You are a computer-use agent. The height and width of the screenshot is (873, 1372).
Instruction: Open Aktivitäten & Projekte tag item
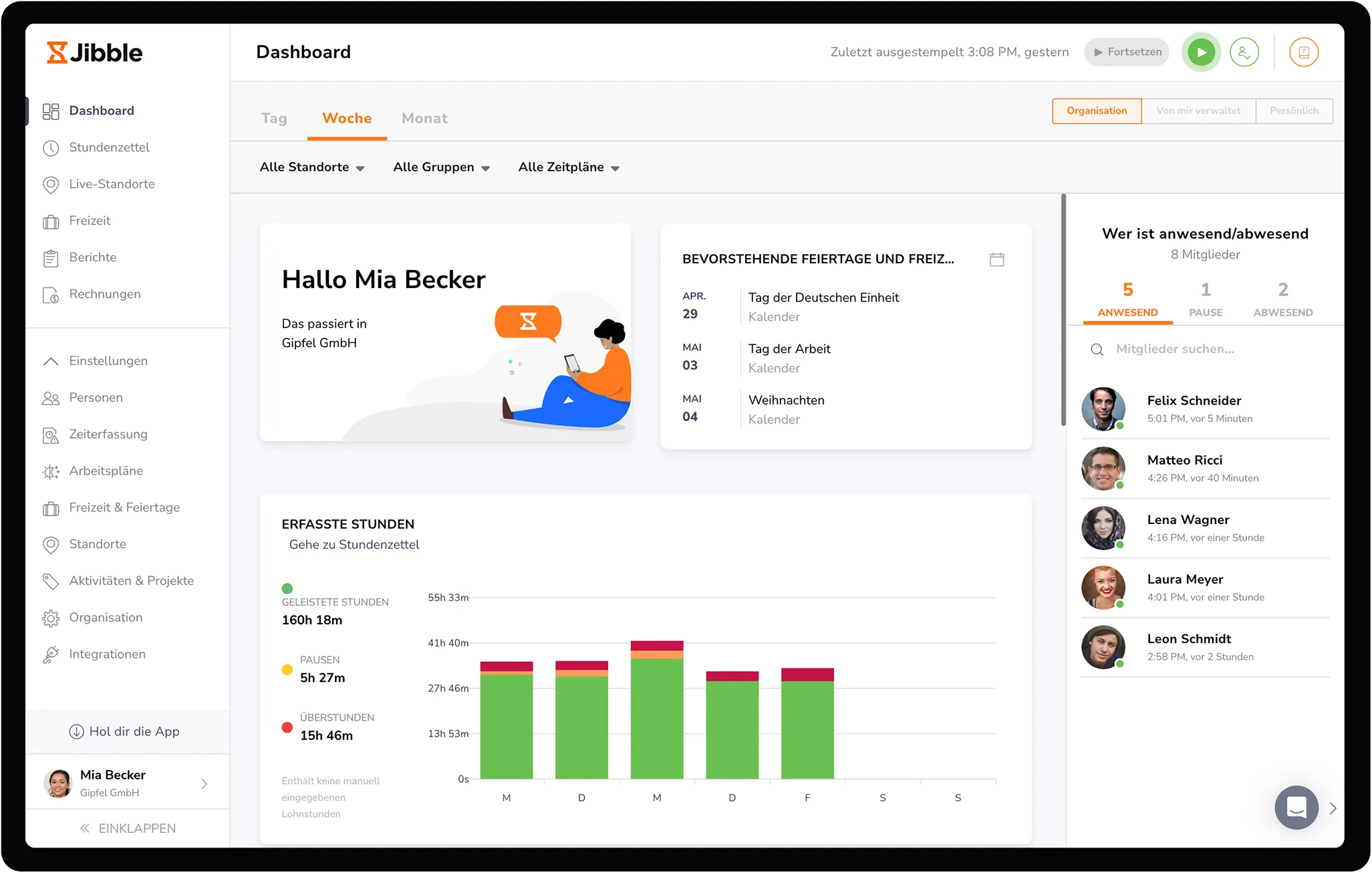tap(131, 581)
